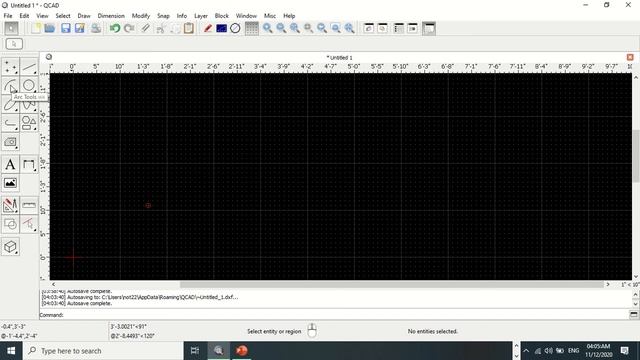640x360 pixels.
Task: Open the Misc menu
Action: 270,16
